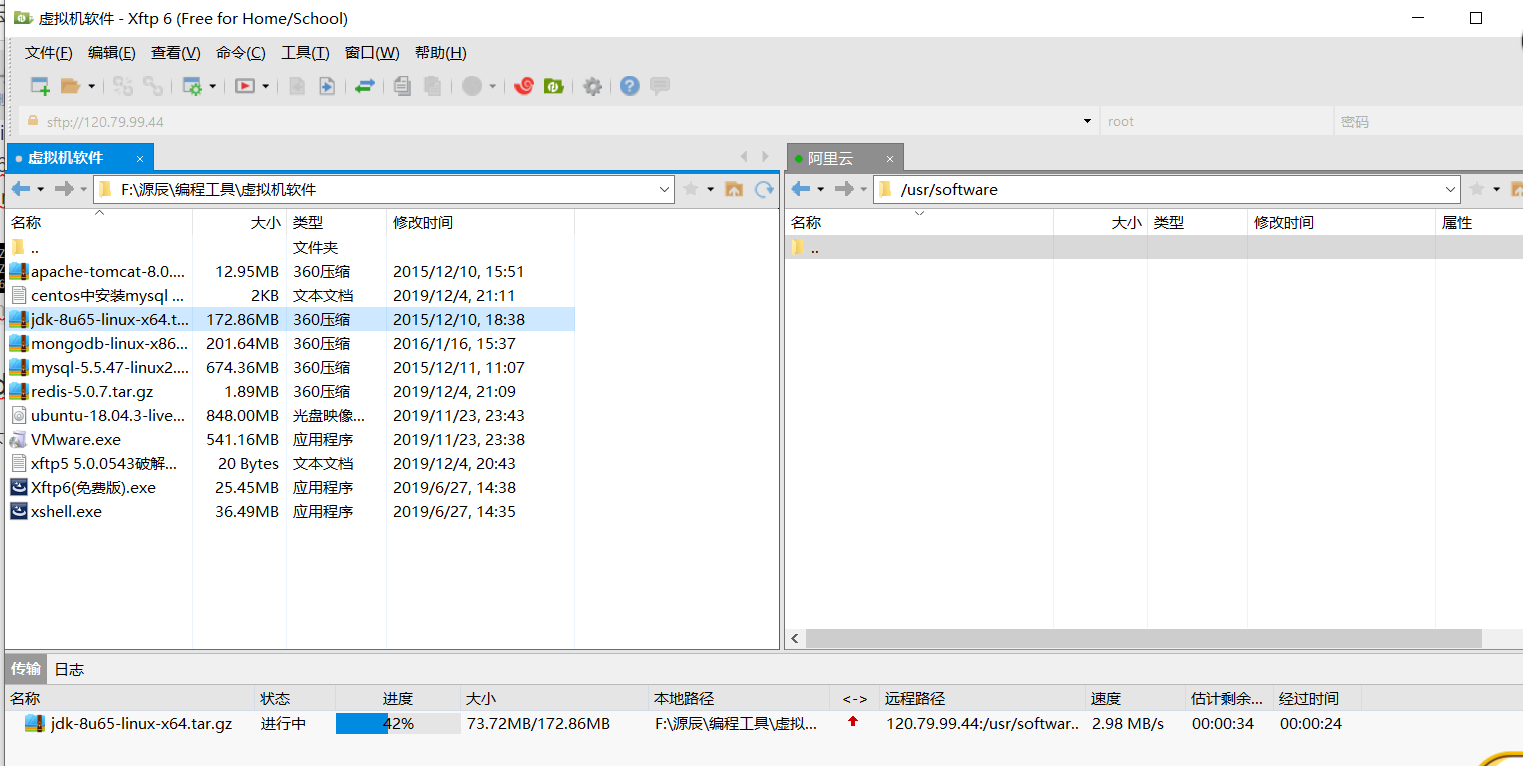Go to local home folder icon
The image size is (1523, 766).
click(x=734, y=189)
